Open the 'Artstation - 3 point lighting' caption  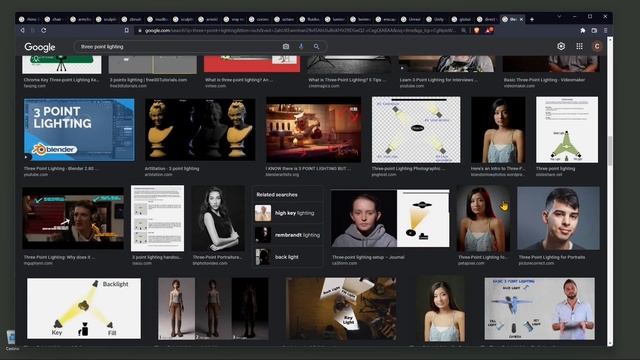(x=172, y=169)
